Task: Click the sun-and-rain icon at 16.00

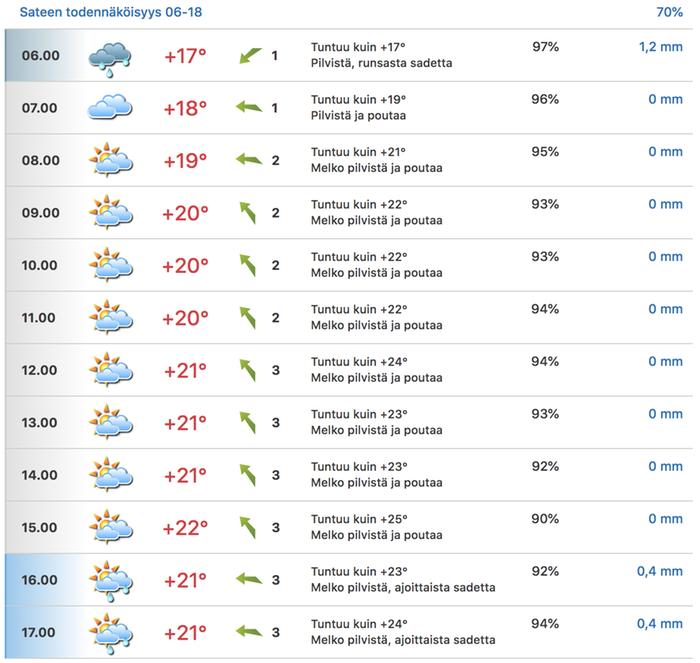Action: click(x=110, y=581)
